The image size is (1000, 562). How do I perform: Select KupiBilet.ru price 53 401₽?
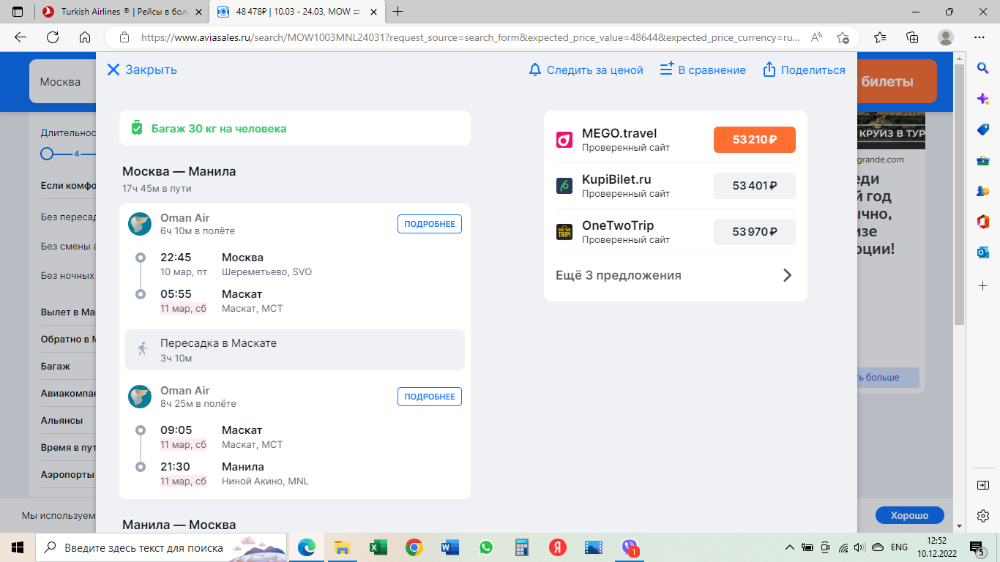point(754,186)
